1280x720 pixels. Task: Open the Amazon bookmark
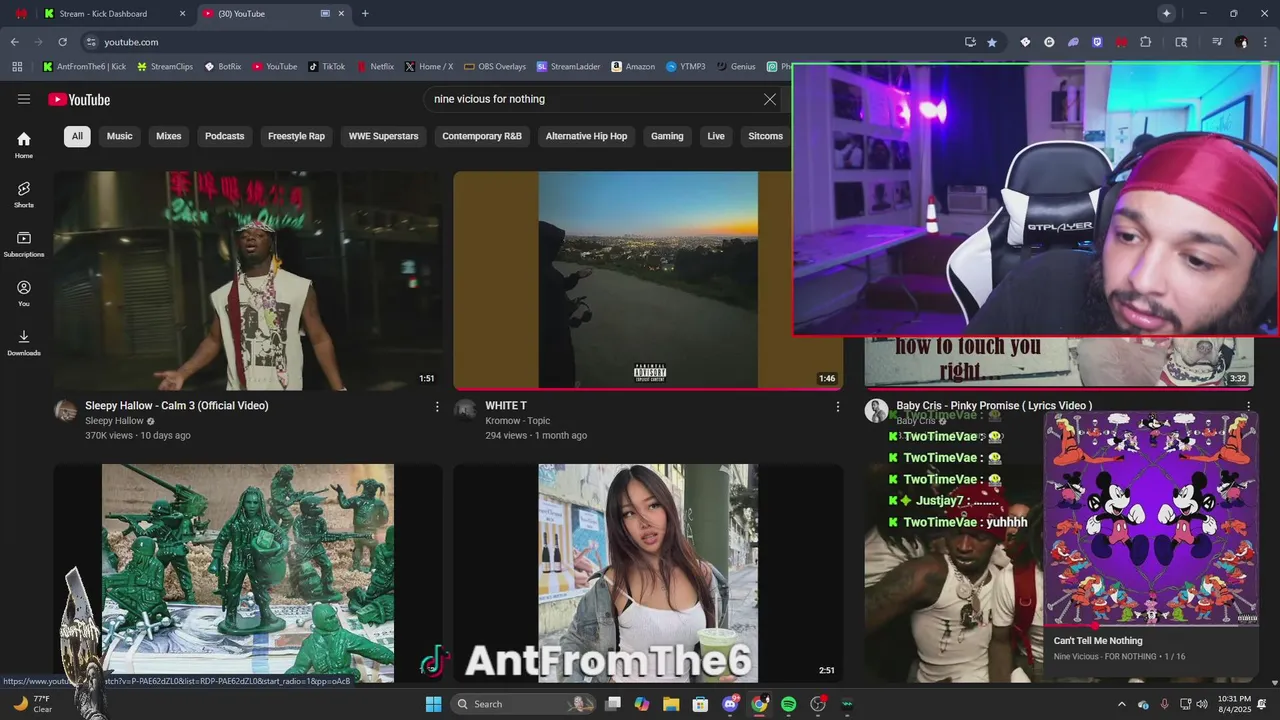(633, 67)
